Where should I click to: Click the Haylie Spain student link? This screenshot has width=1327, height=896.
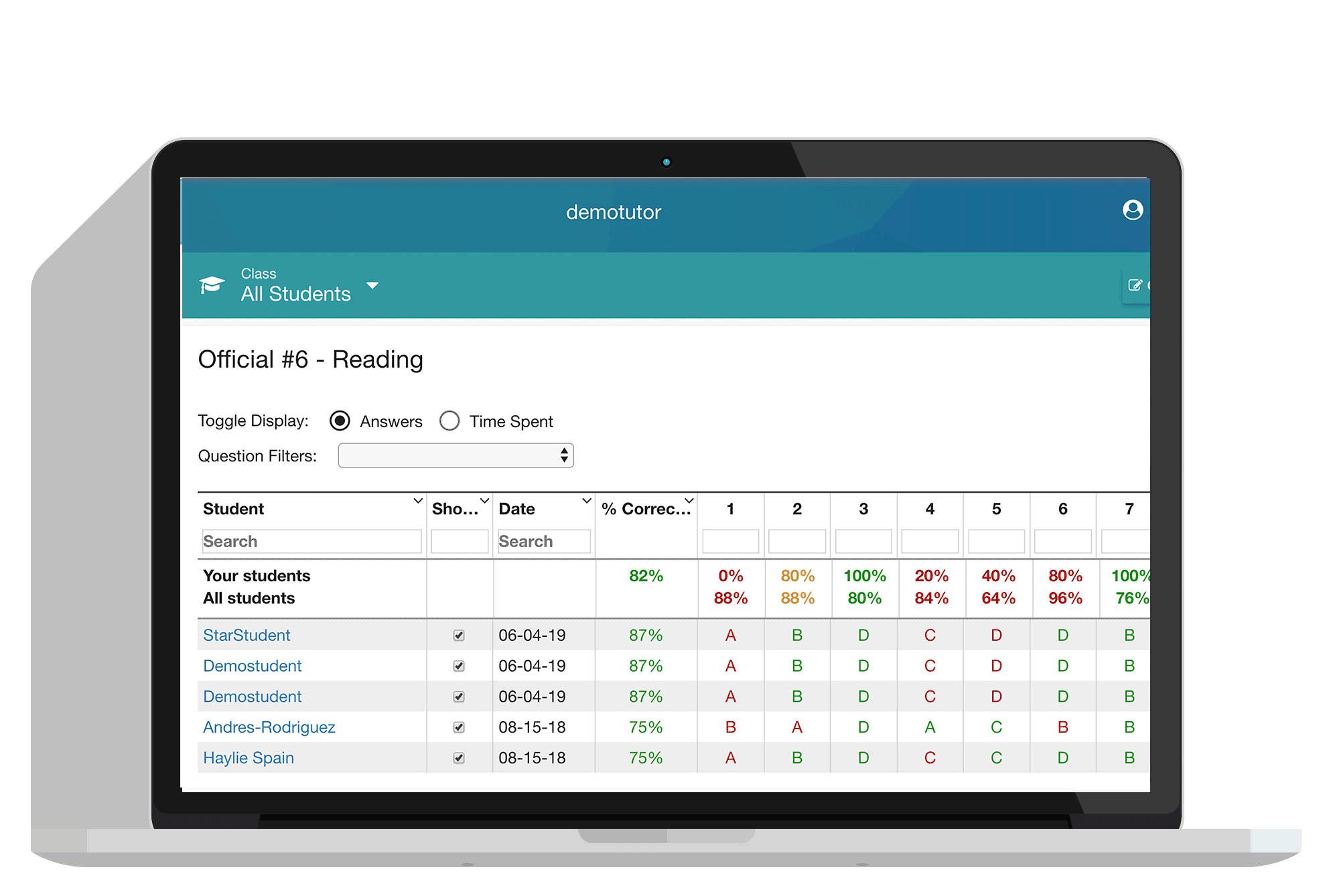[248, 757]
